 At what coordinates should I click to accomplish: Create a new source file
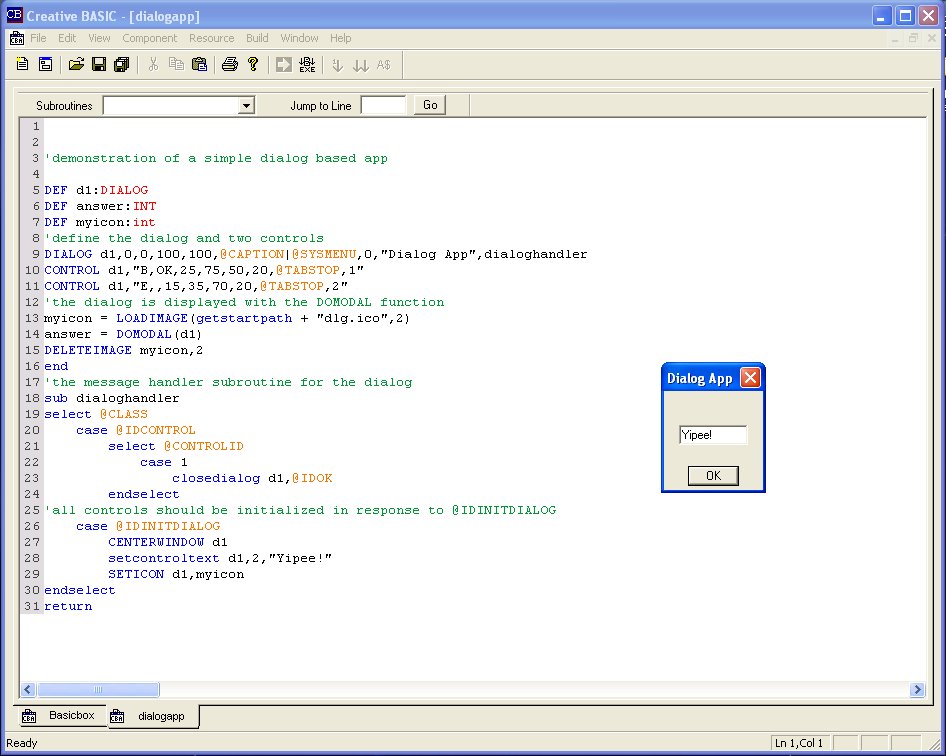22,64
